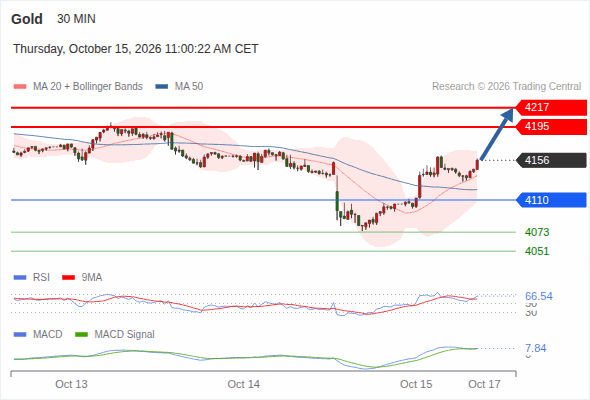Screen dimensions: 590x400
Task: Click the MACD legend blue swatch
Action: [x=20, y=334]
